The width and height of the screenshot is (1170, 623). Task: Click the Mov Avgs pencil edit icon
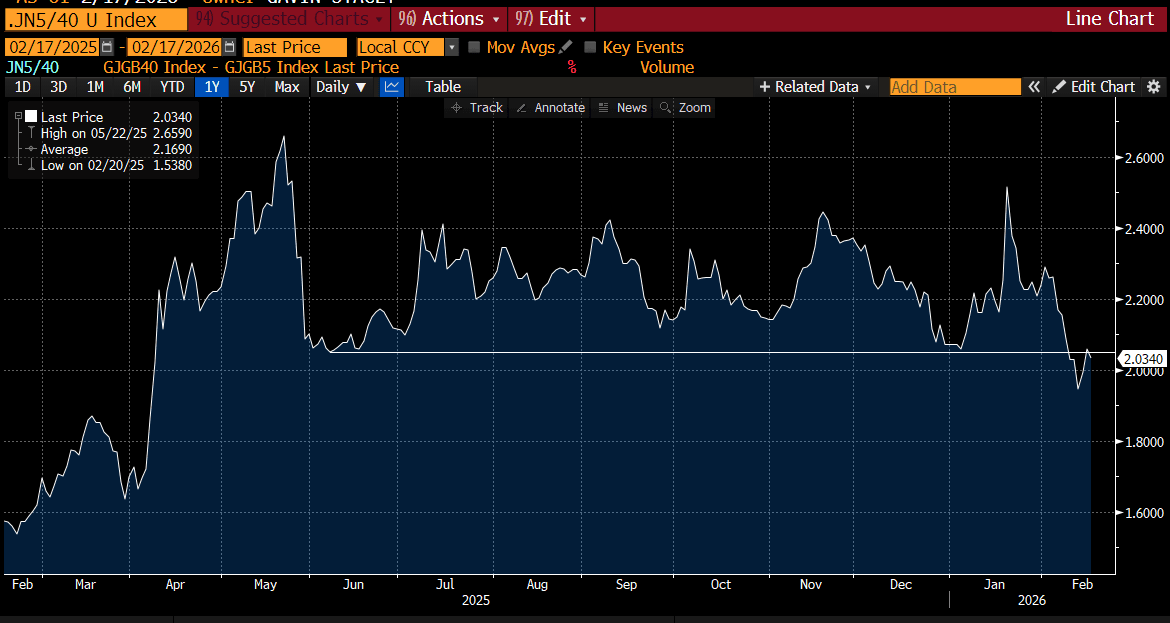coord(566,47)
